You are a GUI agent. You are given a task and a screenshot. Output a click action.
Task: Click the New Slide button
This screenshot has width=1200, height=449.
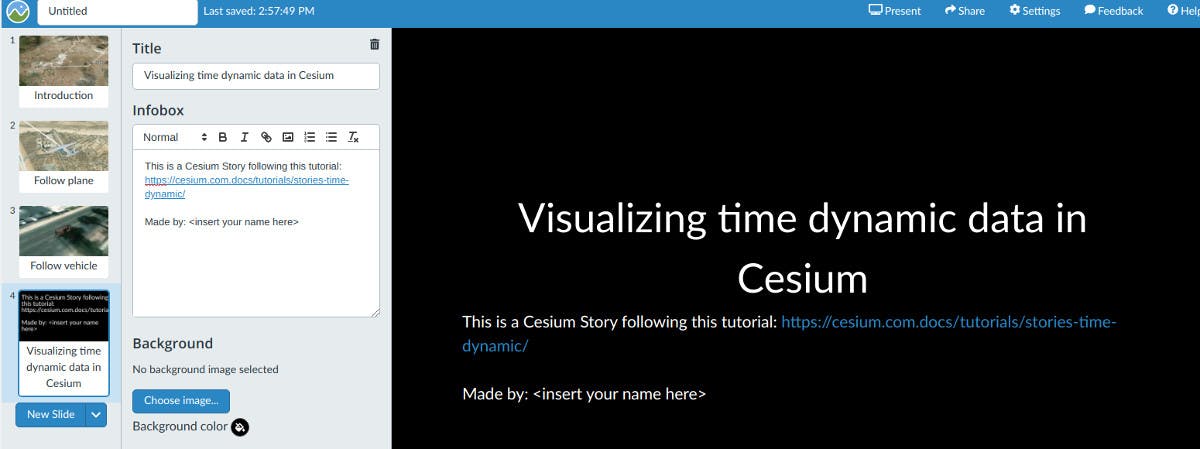(51, 414)
